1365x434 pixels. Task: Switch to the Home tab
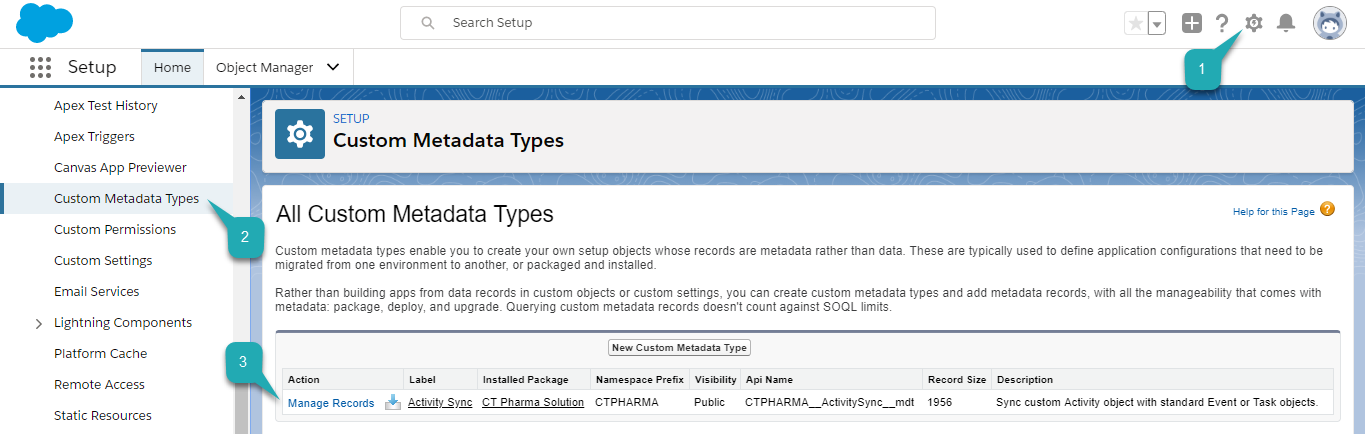click(172, 68)
